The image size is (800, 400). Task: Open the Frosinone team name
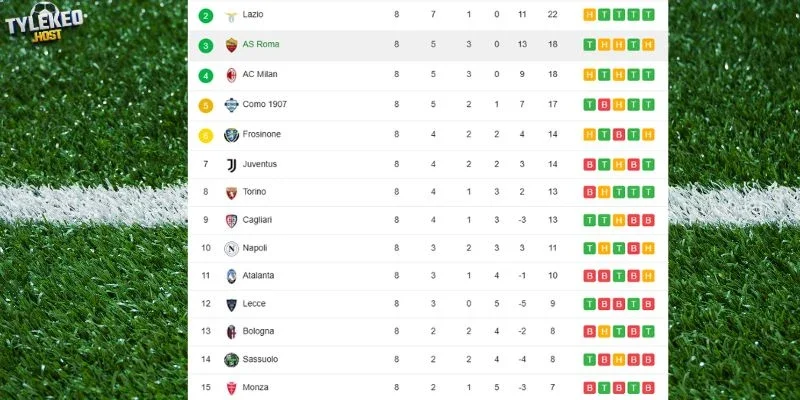(x=261, y=134)
